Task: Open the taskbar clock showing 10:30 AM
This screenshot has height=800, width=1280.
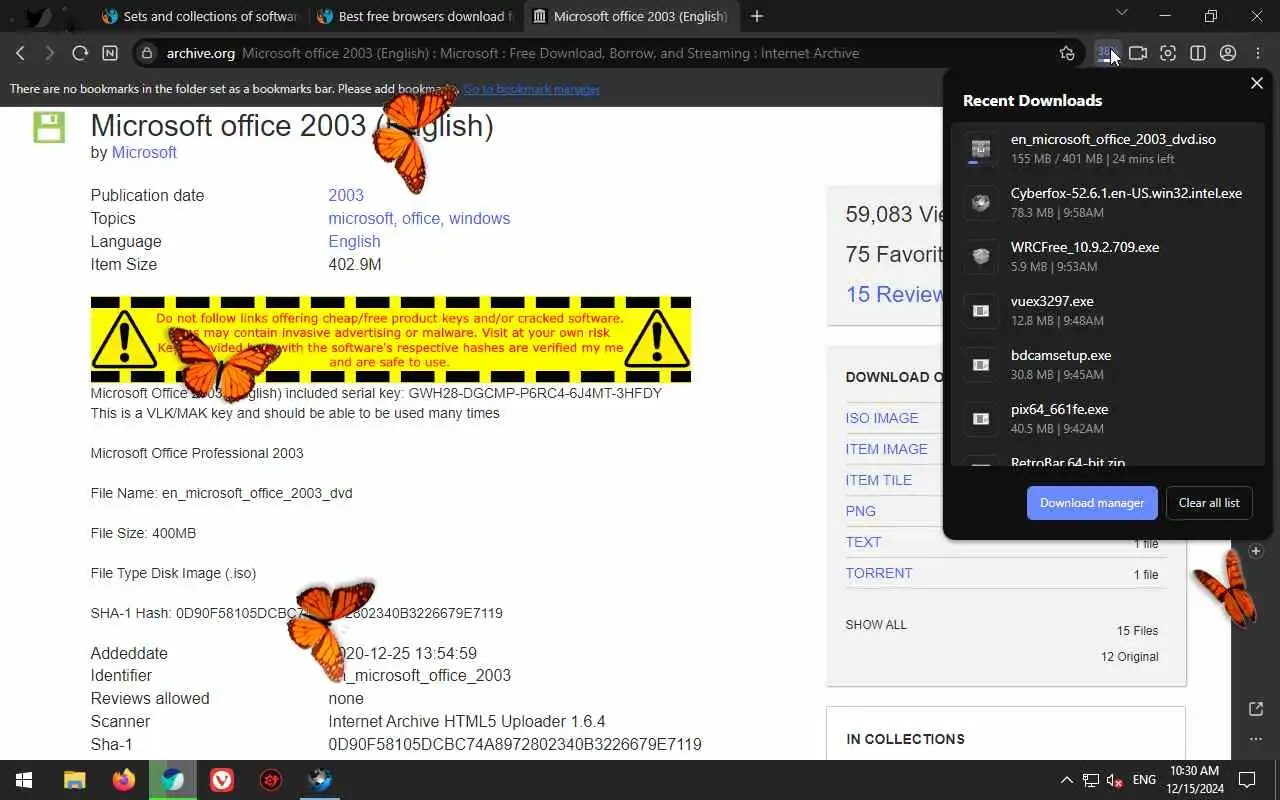Action: click(x=1195, y=780)
